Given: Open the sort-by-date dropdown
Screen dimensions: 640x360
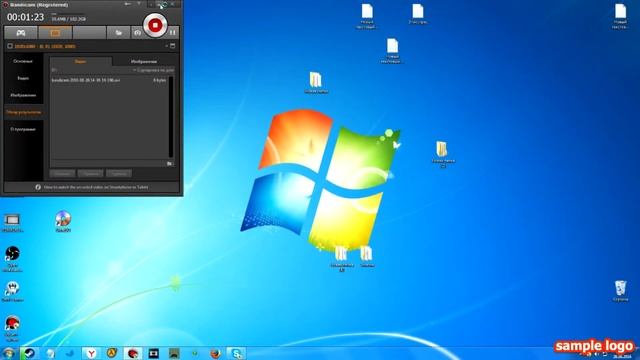Looking at the screenshot, I should (153, 70).
